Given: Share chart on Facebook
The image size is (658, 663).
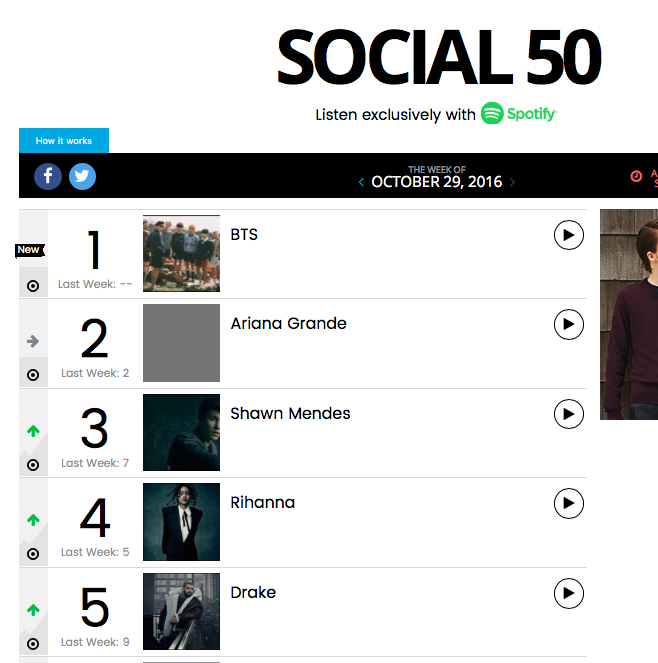Looking at the screenshot, I should point(48,177).
